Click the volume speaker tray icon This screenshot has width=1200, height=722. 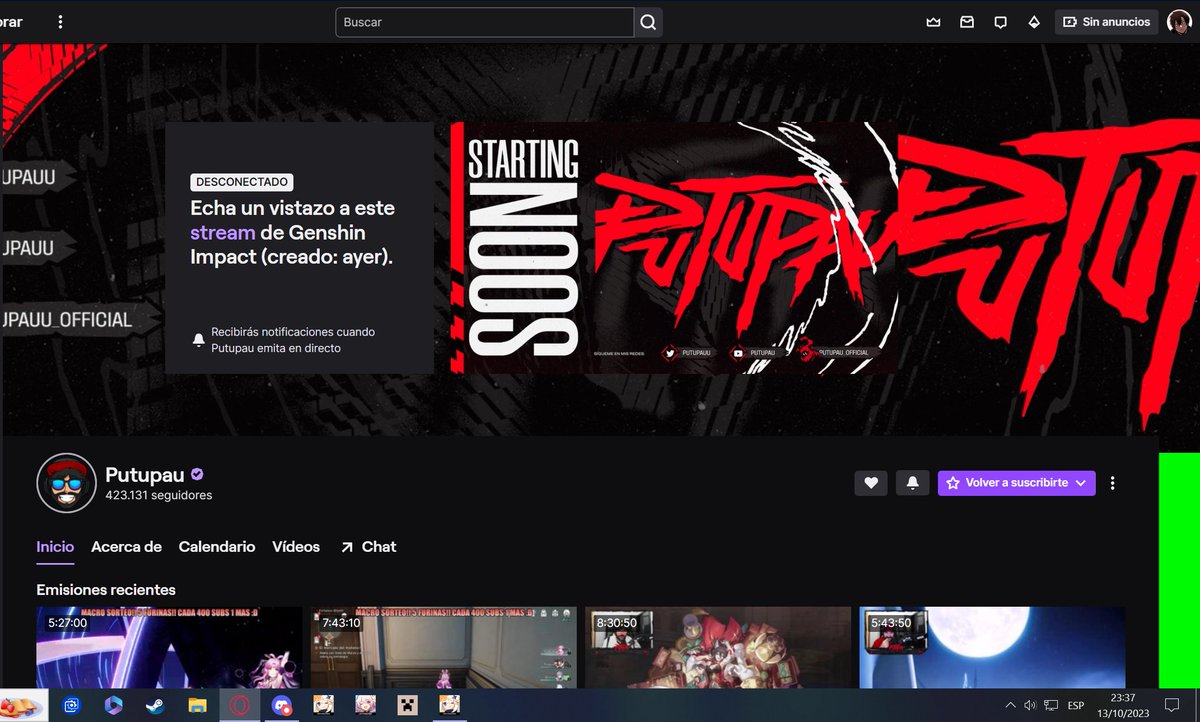[1029, 705]
